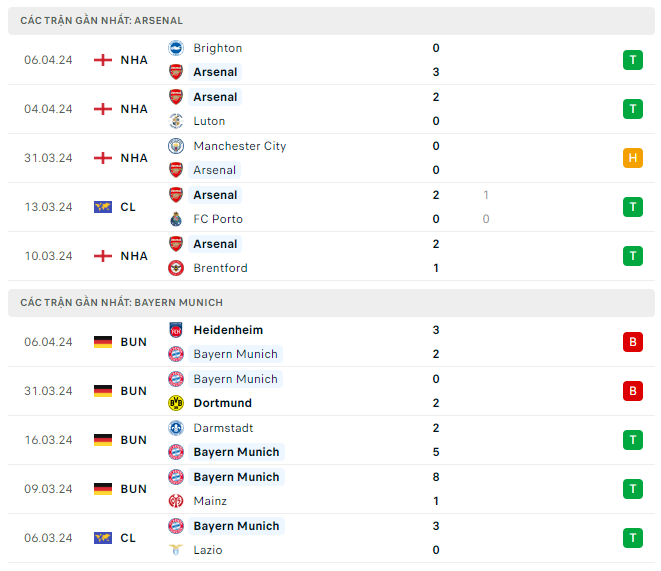Click the 'Các trận gần nhất: Arsenal' header

pyautogui.click(x=101, y=20)
